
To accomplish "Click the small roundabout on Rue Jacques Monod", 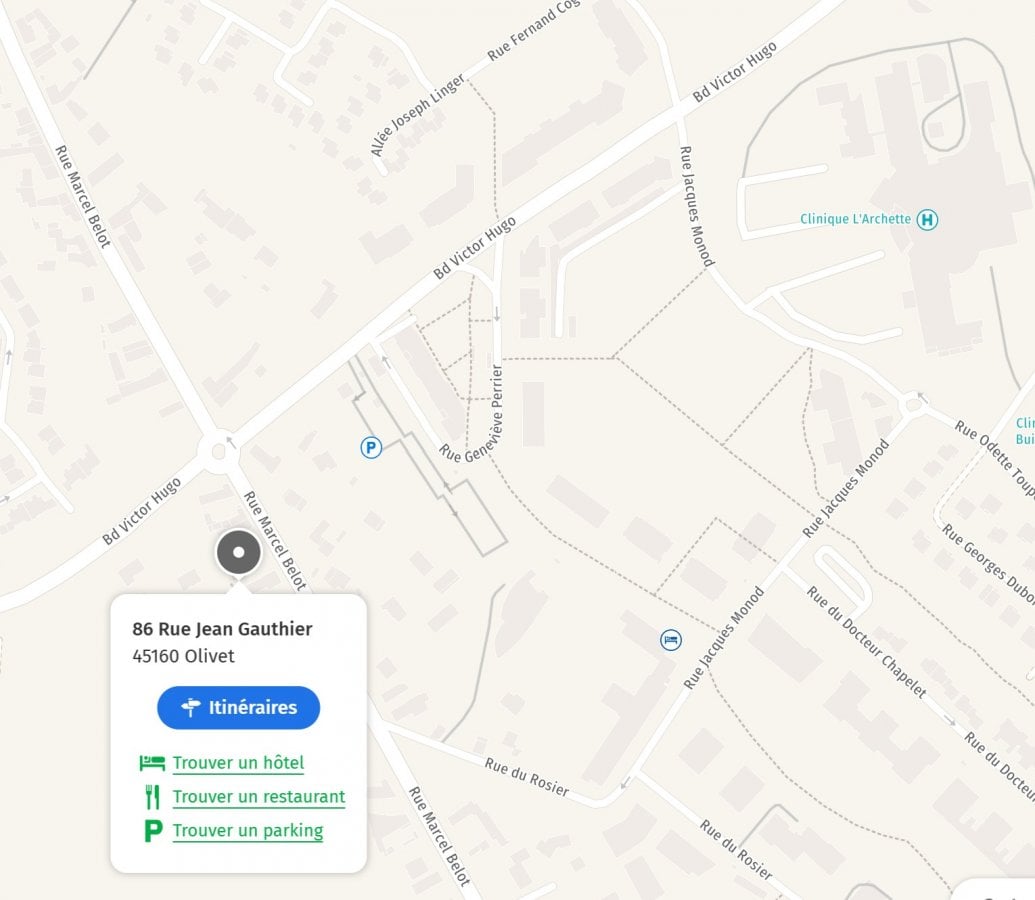I will [914, 404].
